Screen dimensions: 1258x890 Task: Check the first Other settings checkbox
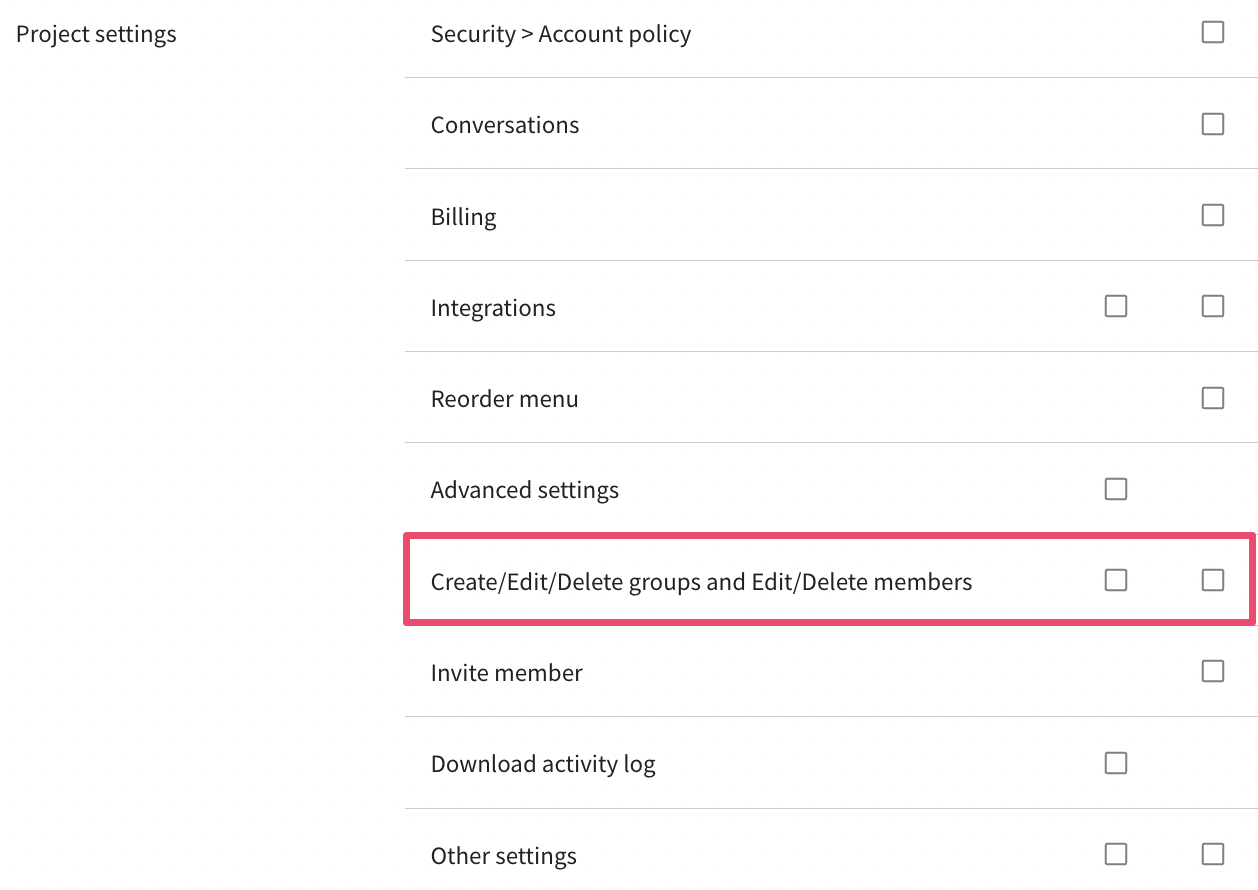coord(1115,854)
